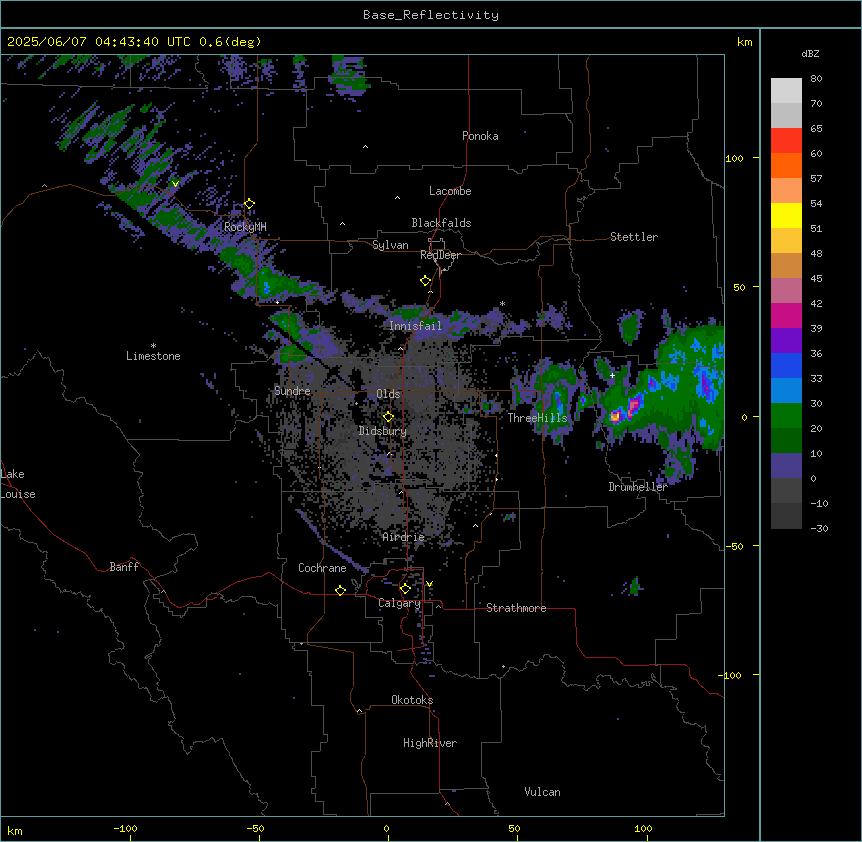
Task: Click the HighRiver town label
Action: pyautogui.click(x=430, y=743)
